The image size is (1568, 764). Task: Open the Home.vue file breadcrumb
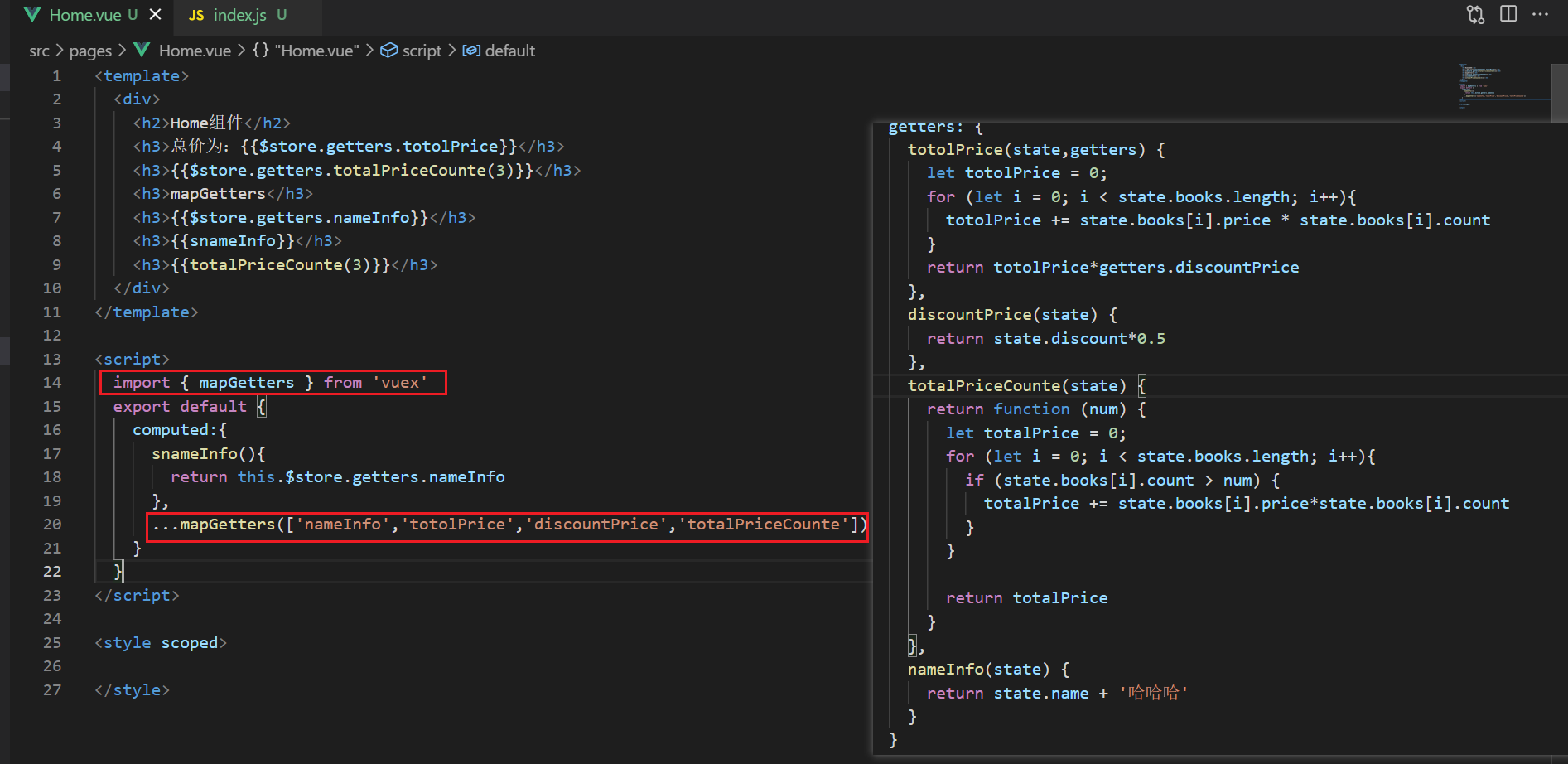pyautogui.click(x=195, y=51)
